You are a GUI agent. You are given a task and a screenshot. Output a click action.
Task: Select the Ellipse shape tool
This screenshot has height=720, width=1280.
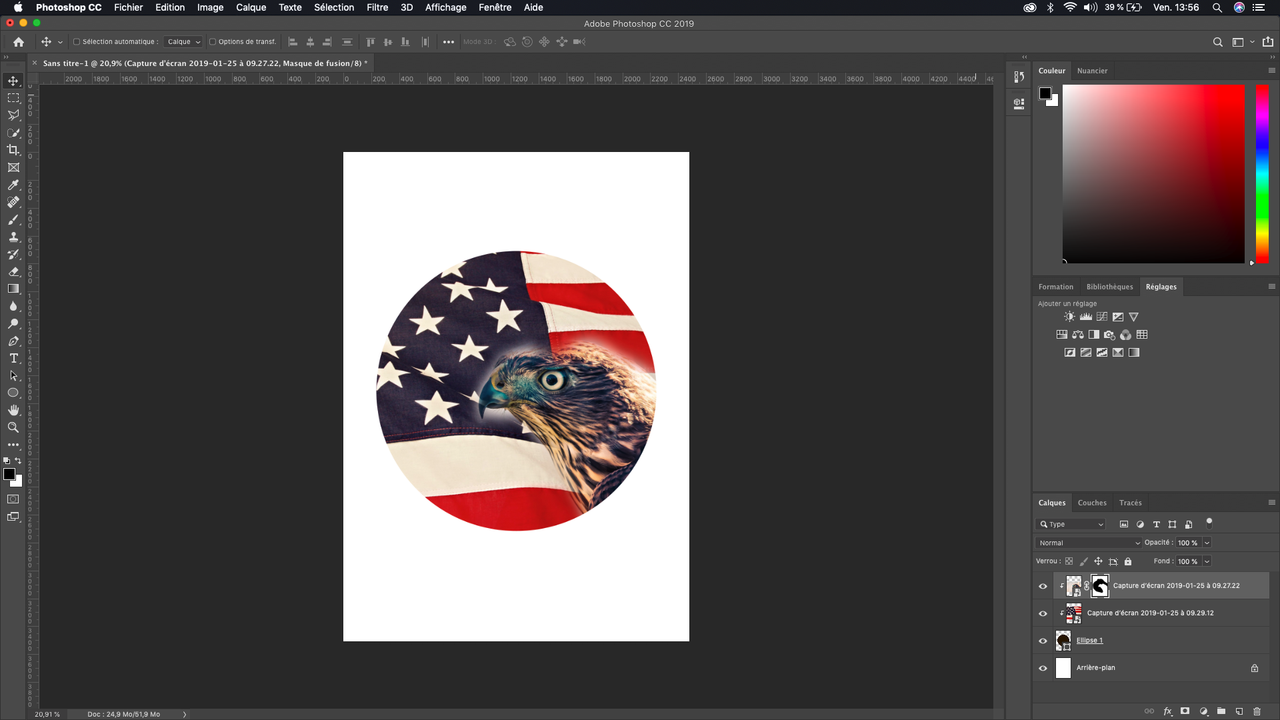coord(13,393)
